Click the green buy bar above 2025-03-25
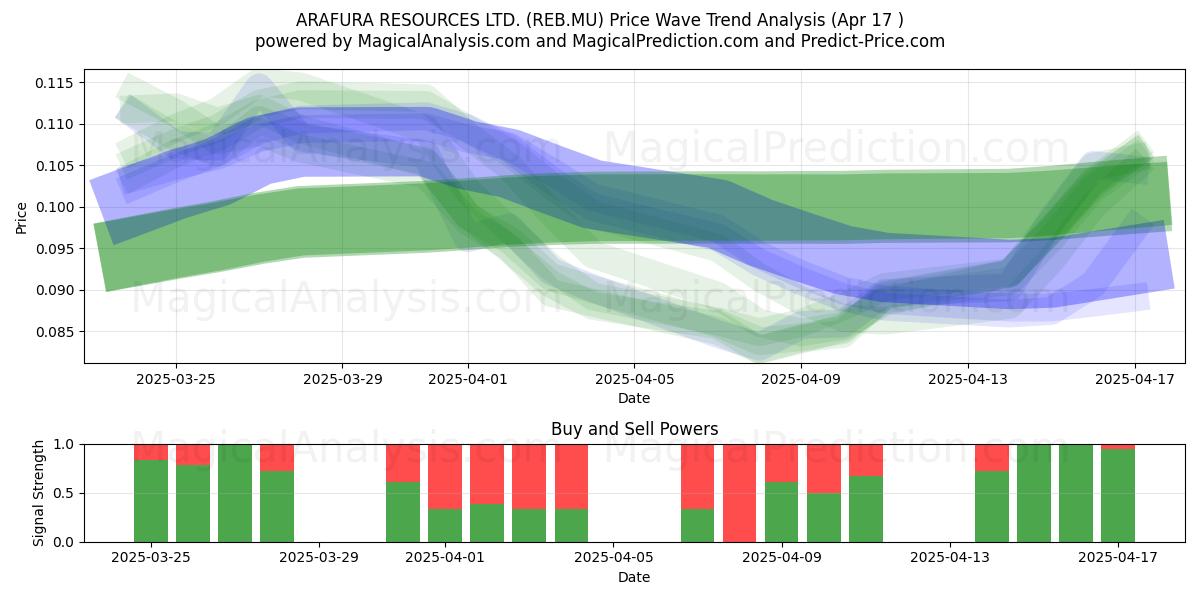The width and height of the screenshot is (1200, 600). (x=151, y=501)
